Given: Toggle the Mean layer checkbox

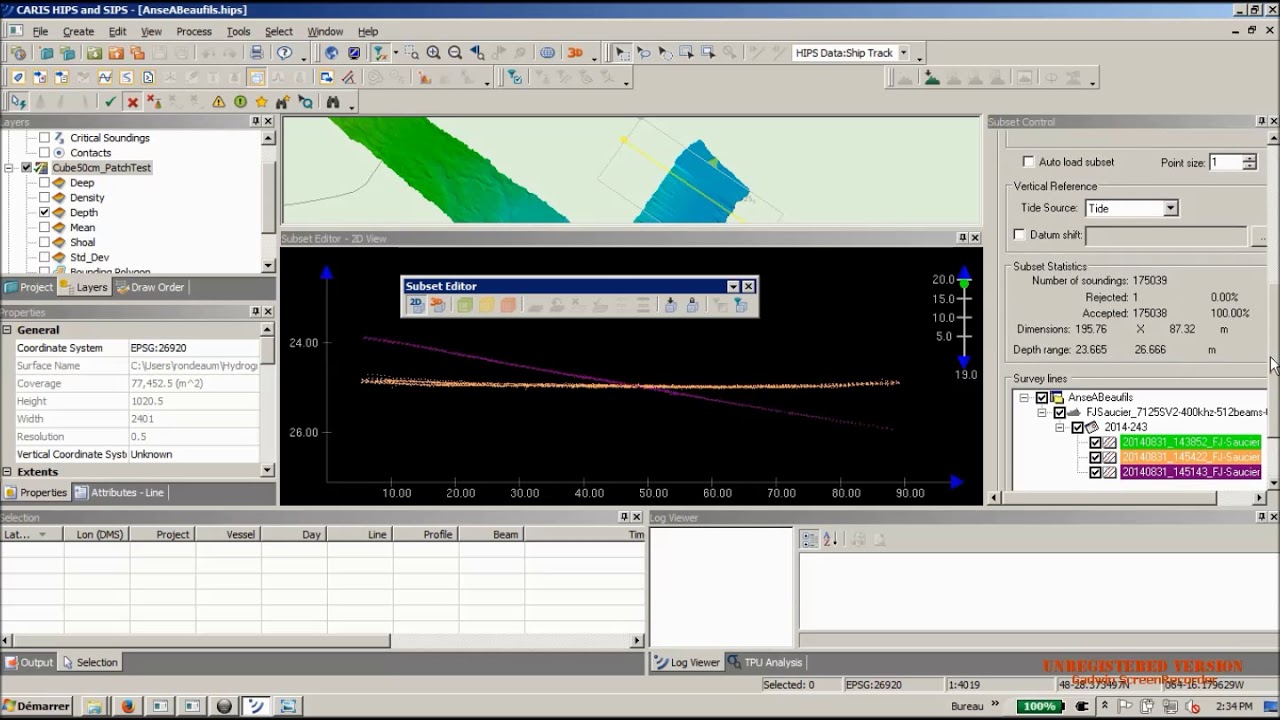Looking at the screenshot, I should click(44, 228).
